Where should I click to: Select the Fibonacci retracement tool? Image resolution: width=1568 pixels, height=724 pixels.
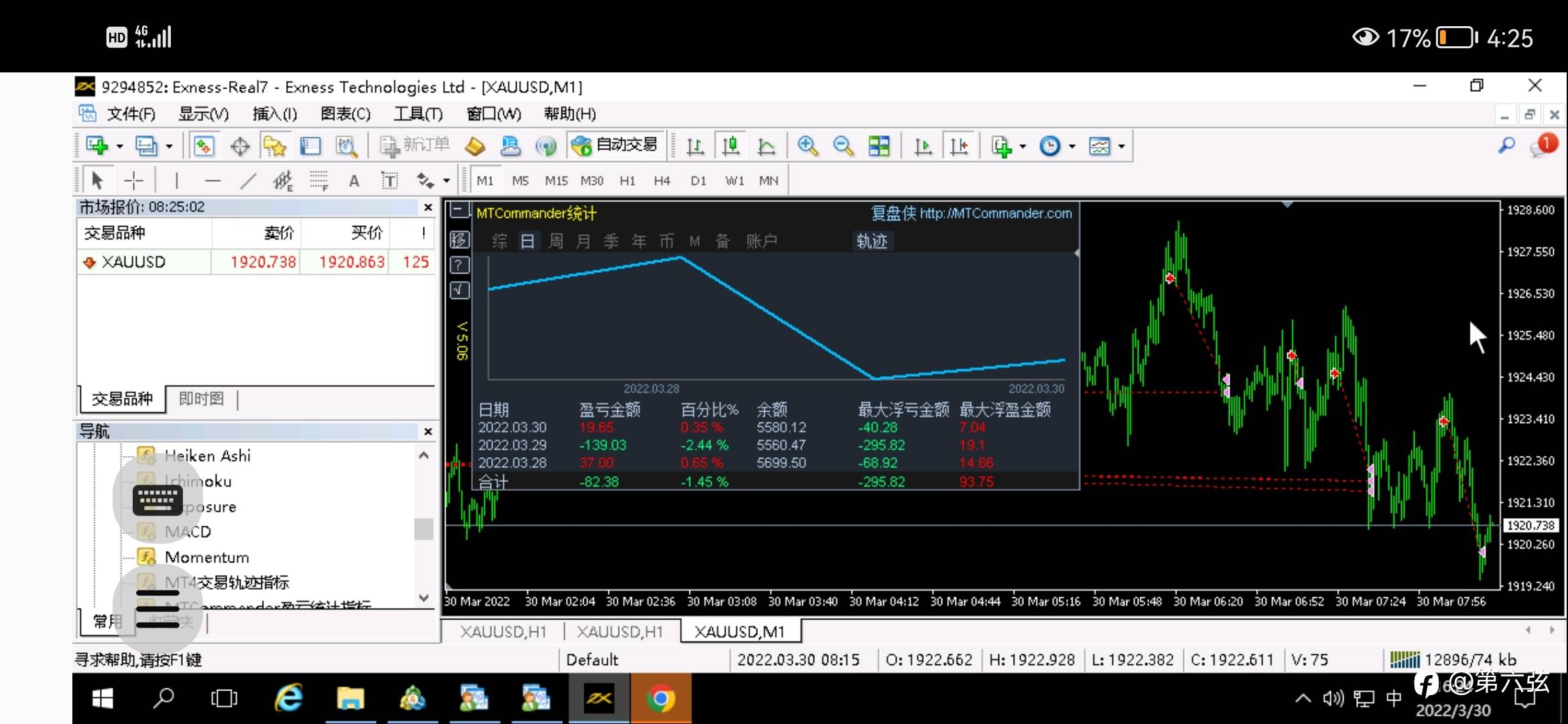coord(319,180)
